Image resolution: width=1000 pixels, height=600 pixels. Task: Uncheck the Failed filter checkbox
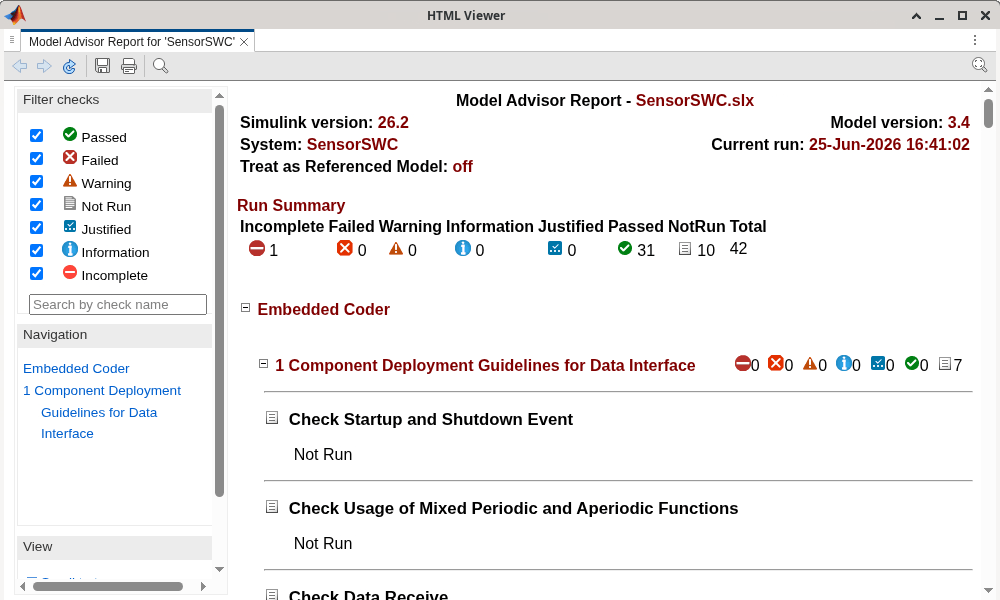pyautogui.click(x=36, y=159)
